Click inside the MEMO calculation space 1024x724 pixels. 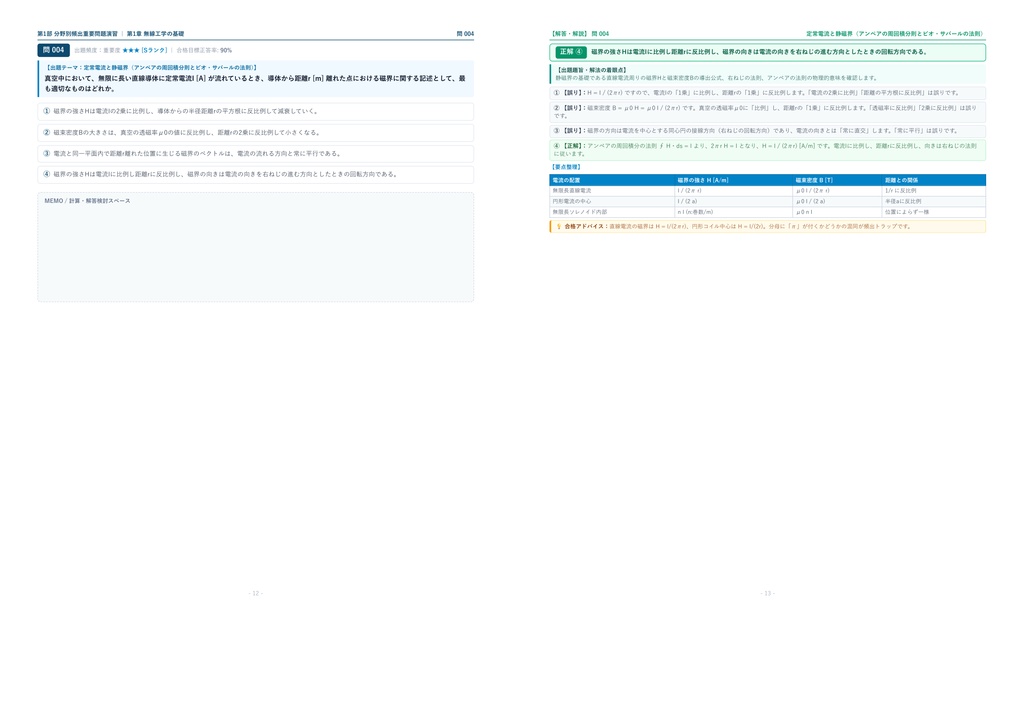pos(255,247)
